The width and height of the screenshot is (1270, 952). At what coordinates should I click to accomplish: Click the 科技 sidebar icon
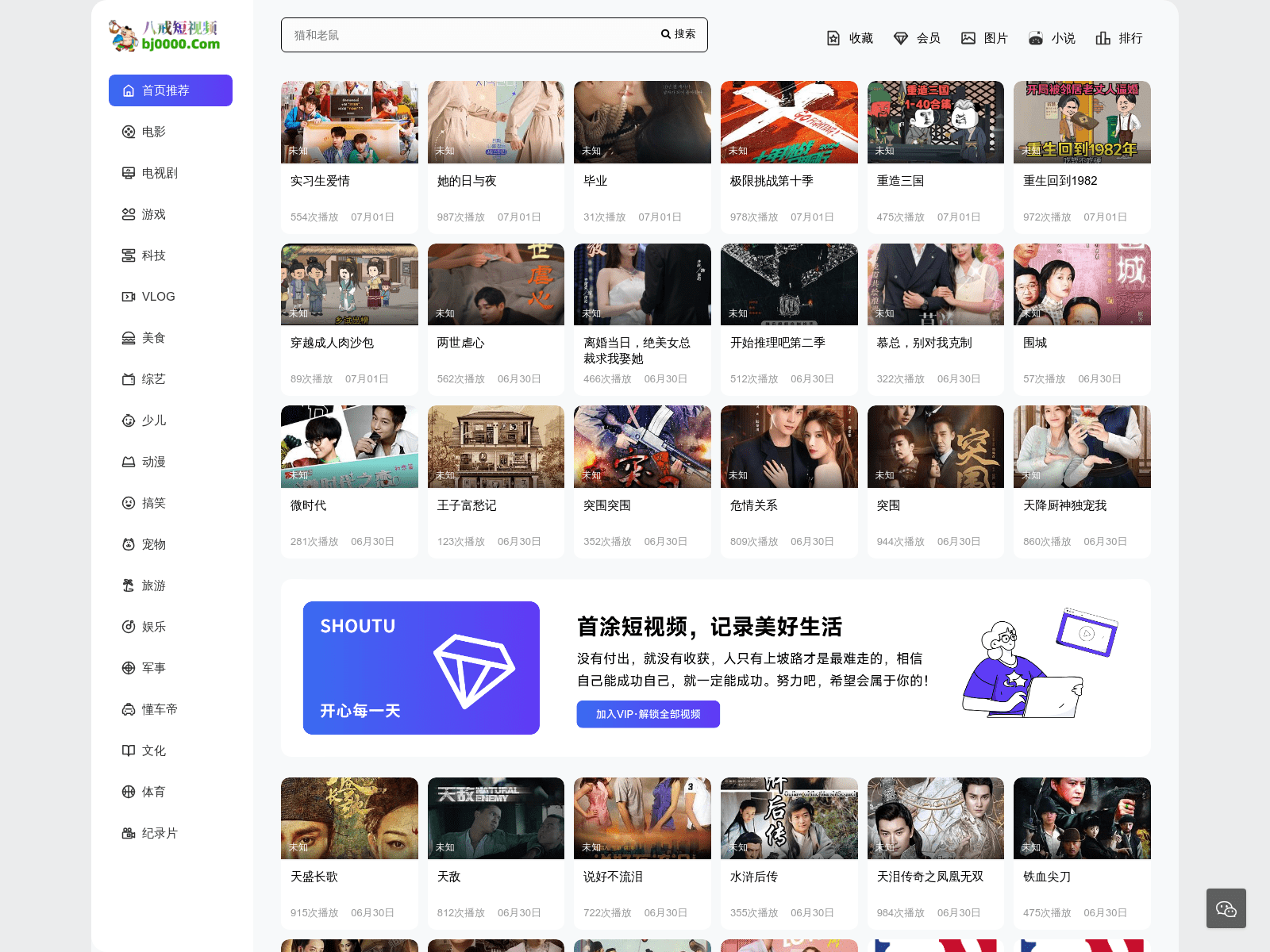pos(129,255)
